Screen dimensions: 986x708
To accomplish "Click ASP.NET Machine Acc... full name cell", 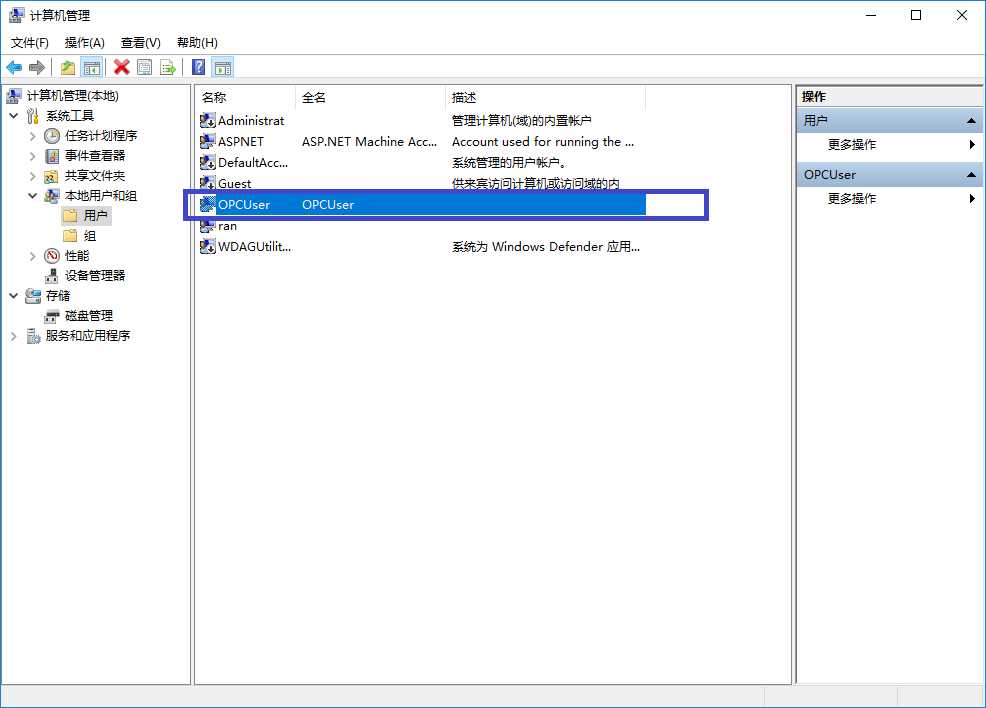I will pos(369,141).
